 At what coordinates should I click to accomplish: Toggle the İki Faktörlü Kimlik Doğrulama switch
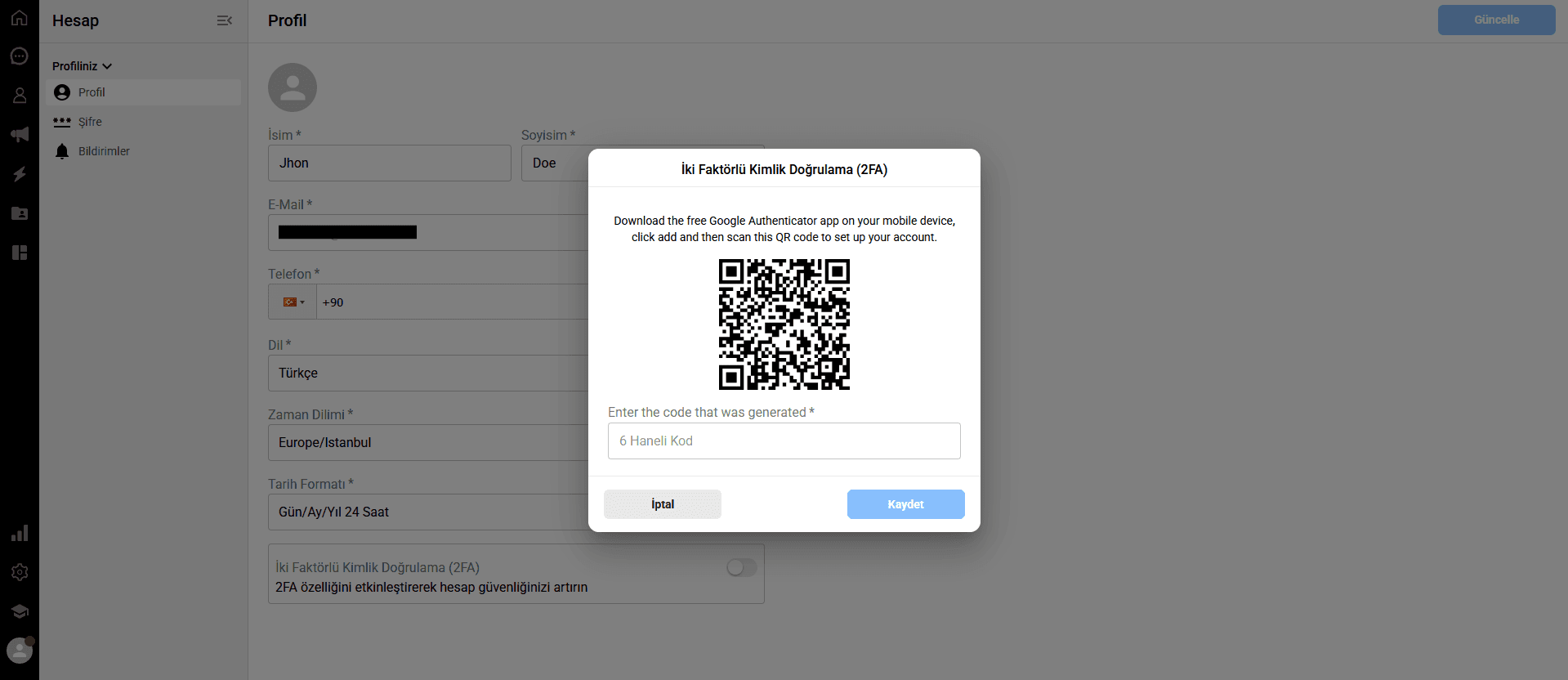pos(741,567)
